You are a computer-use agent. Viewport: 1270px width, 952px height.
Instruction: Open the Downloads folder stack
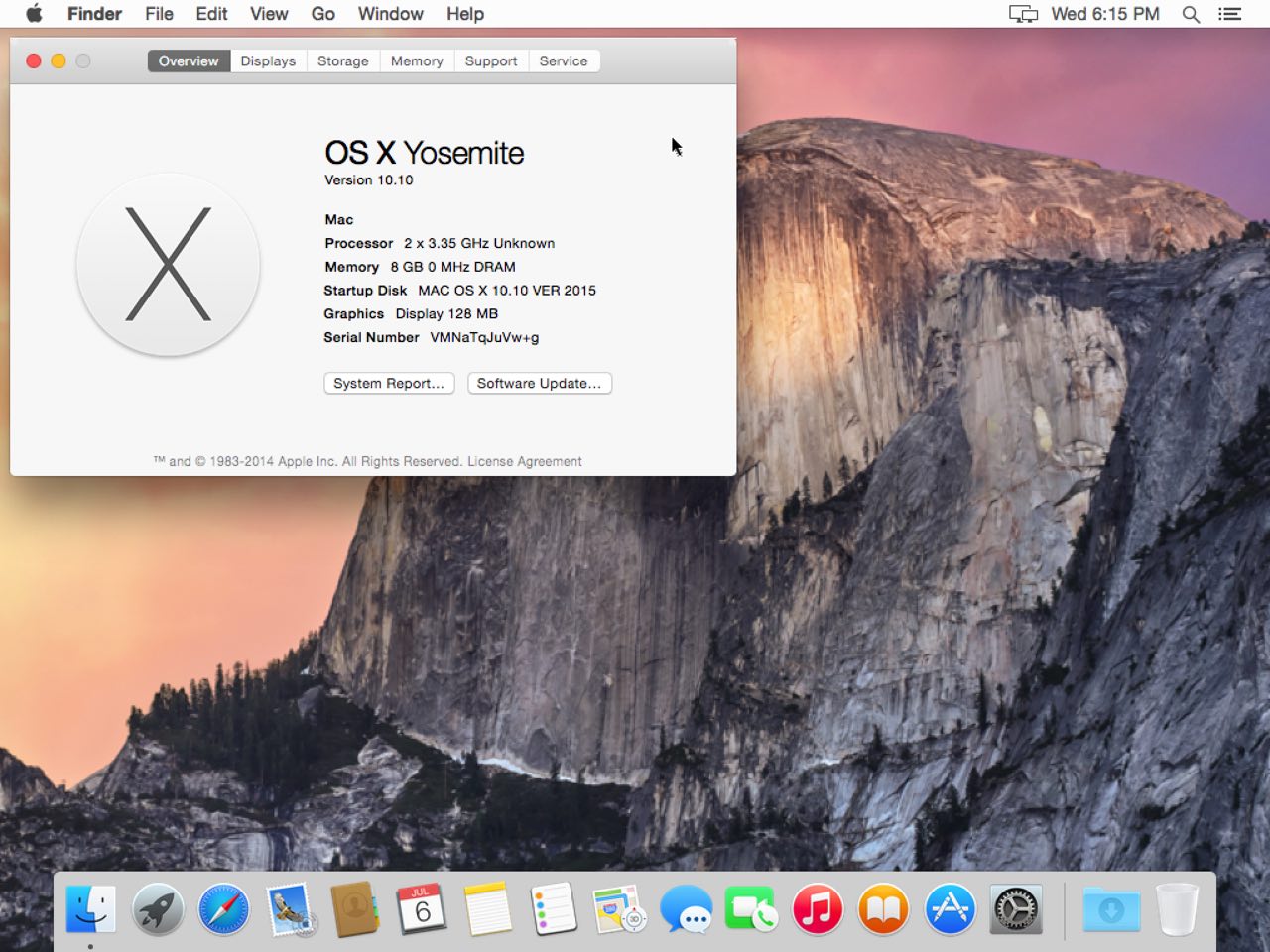click(x=1110, y=909)
